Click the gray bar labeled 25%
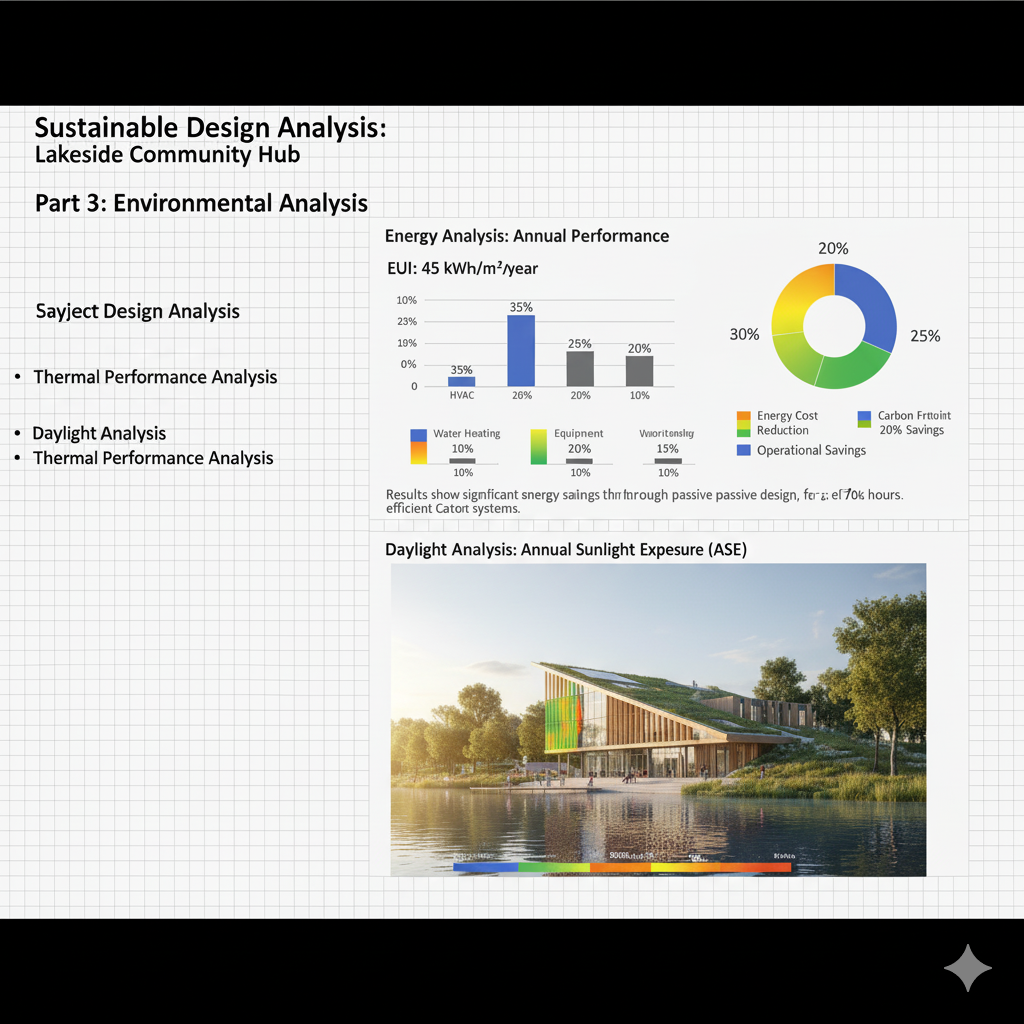Screen dimensions: 1024x1024 click(580, 369)
